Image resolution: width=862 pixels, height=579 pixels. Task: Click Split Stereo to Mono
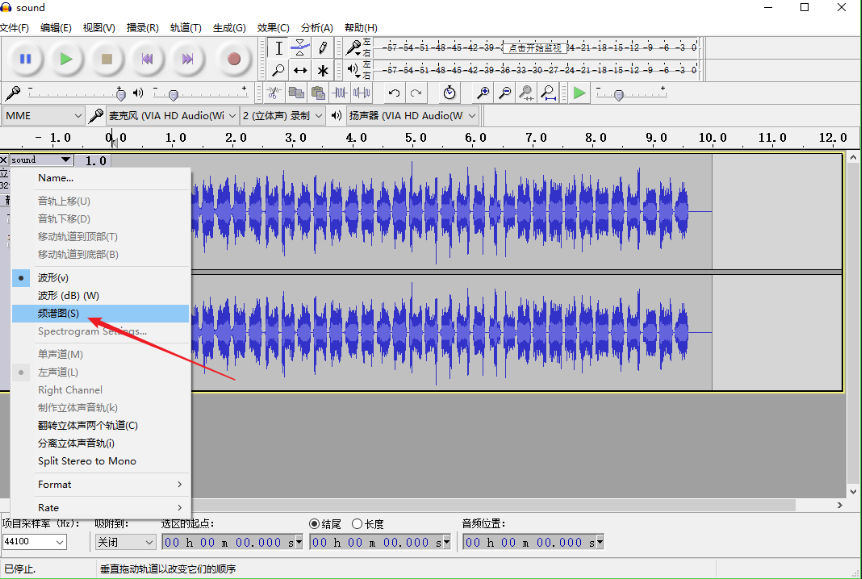(x=101, y=461)
